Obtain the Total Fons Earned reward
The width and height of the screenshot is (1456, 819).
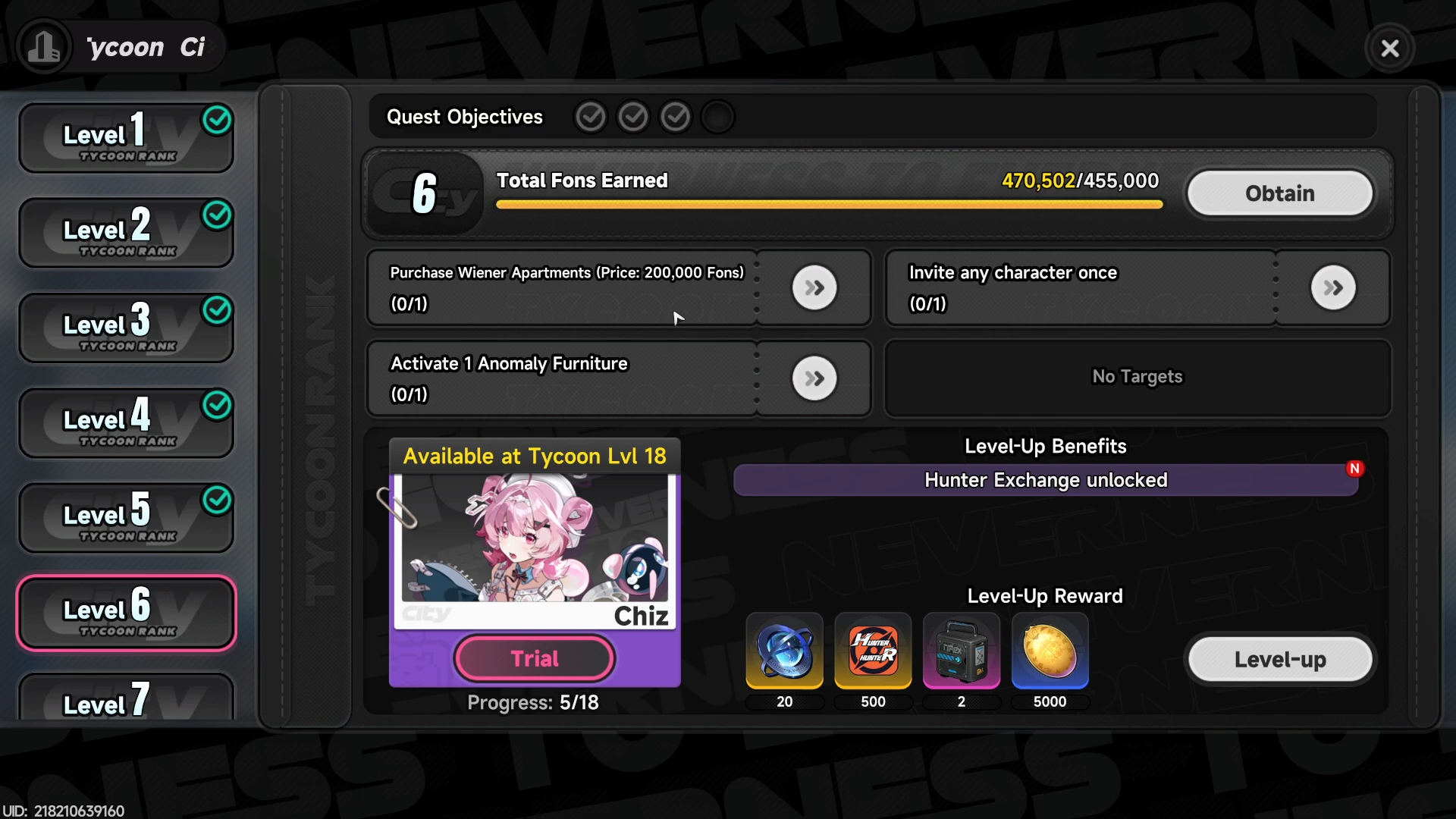(x=1280, y=193)
